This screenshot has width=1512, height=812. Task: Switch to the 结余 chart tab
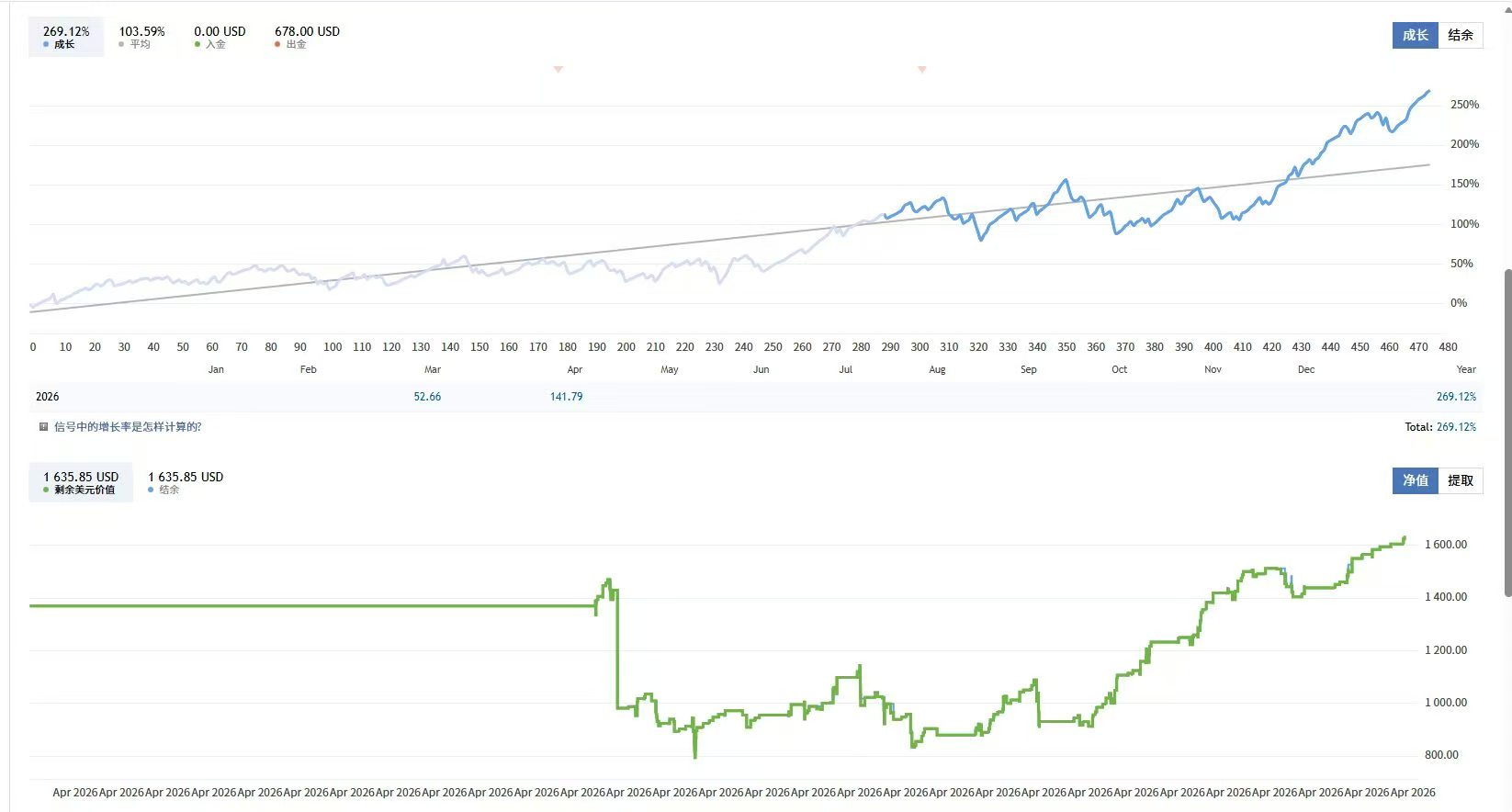coord(1460,35)
